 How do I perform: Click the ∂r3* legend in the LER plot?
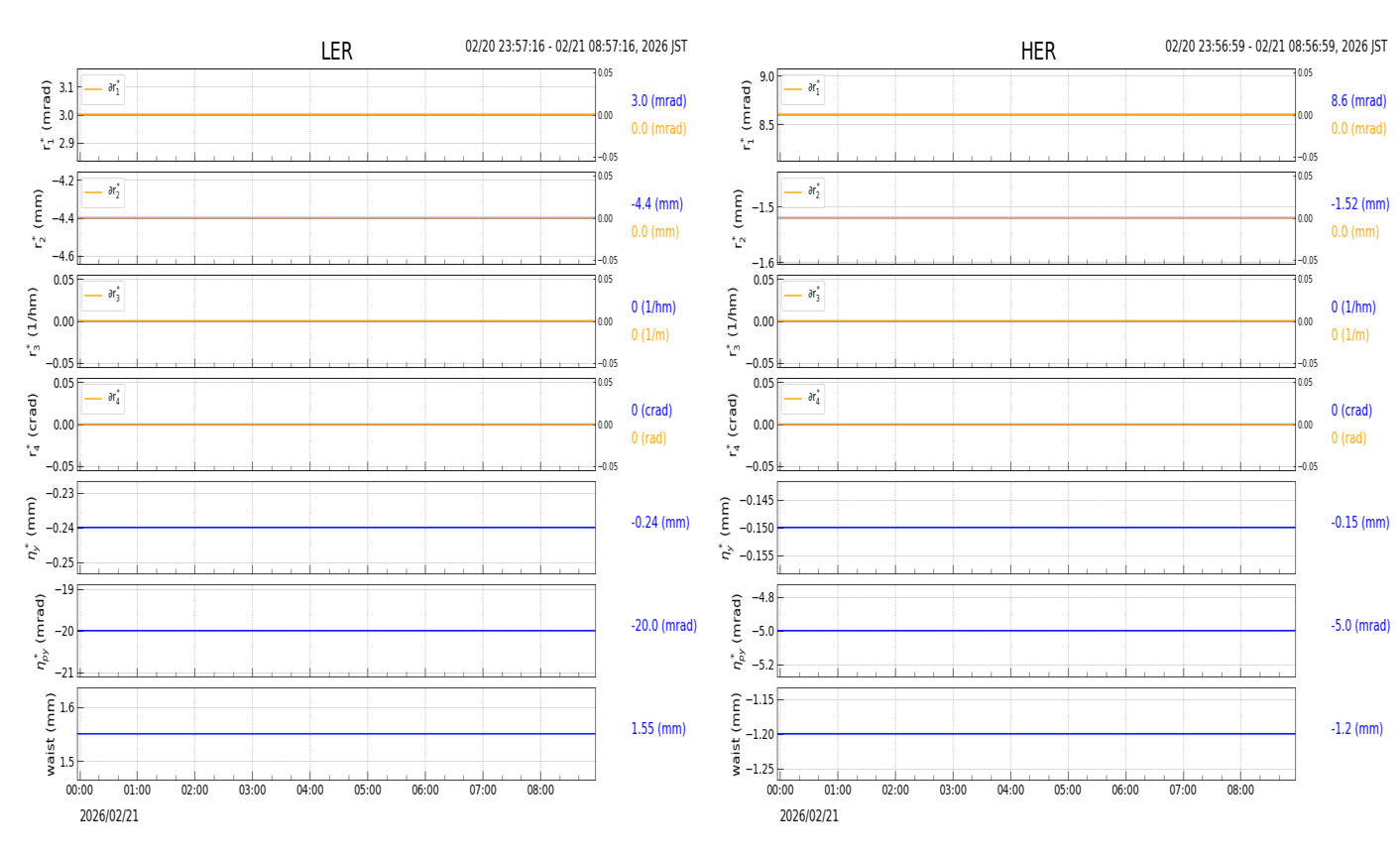pyautogui.click(x=103, y=296)
